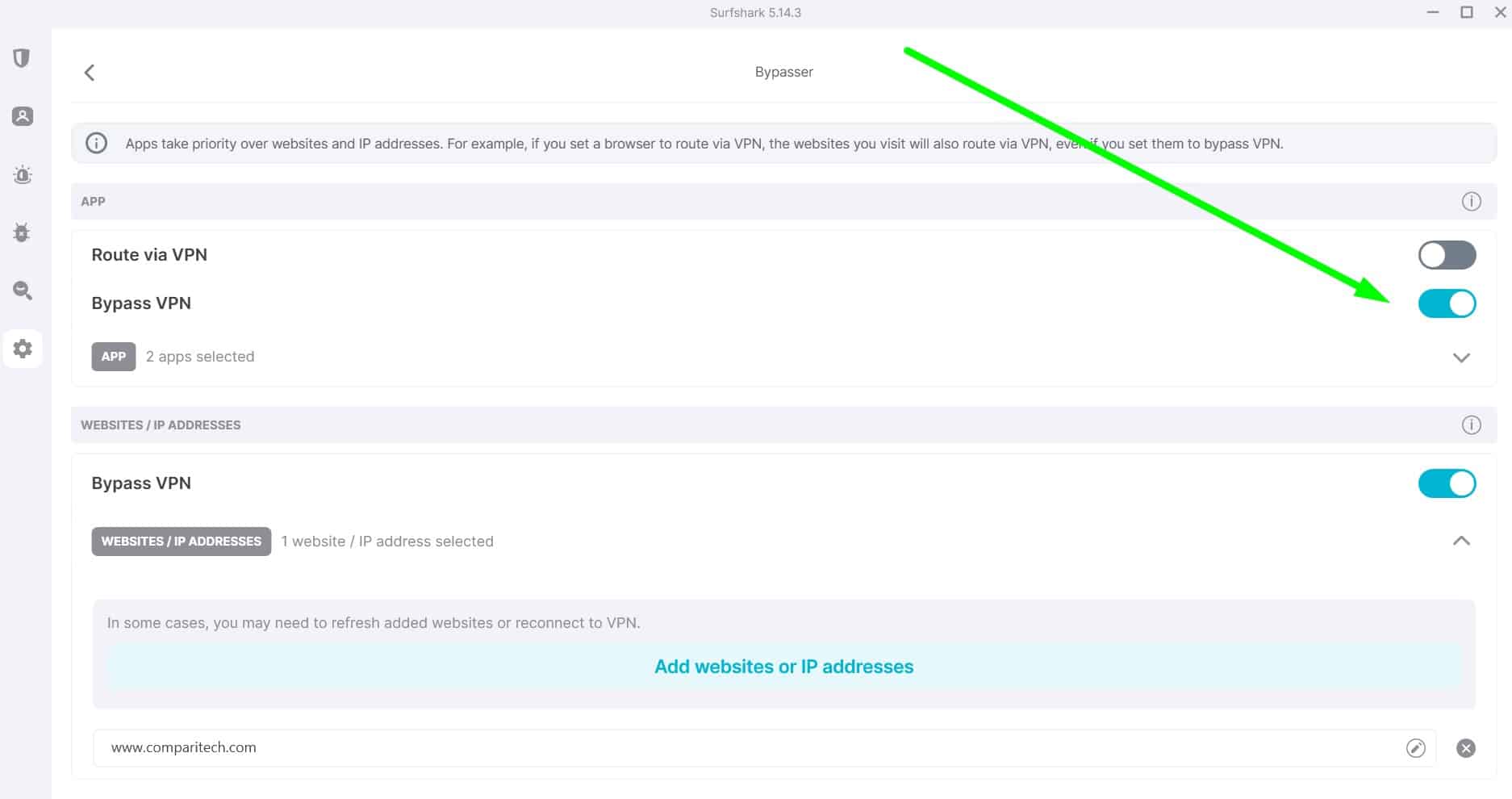This screenshot has width=1512, height=799.
Task: Click the Bypasser page title
Action: (783, 72)
